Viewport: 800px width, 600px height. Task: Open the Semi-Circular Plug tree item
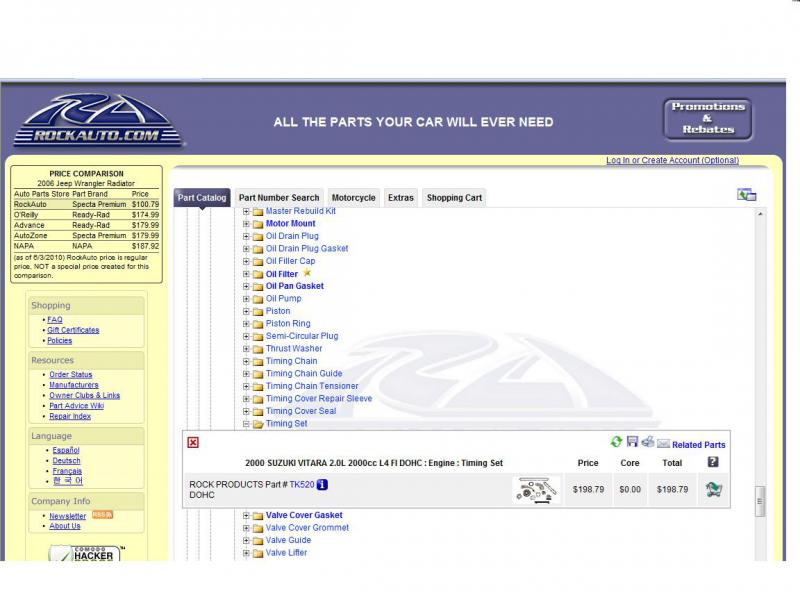click(x=302, y=336)
